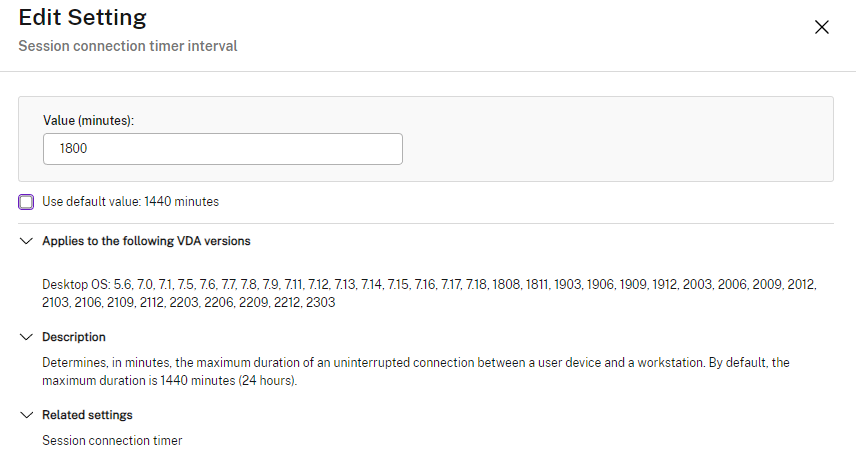
Task: Collapse the Applies to VDA versions chevron
Action: [26, 241]
